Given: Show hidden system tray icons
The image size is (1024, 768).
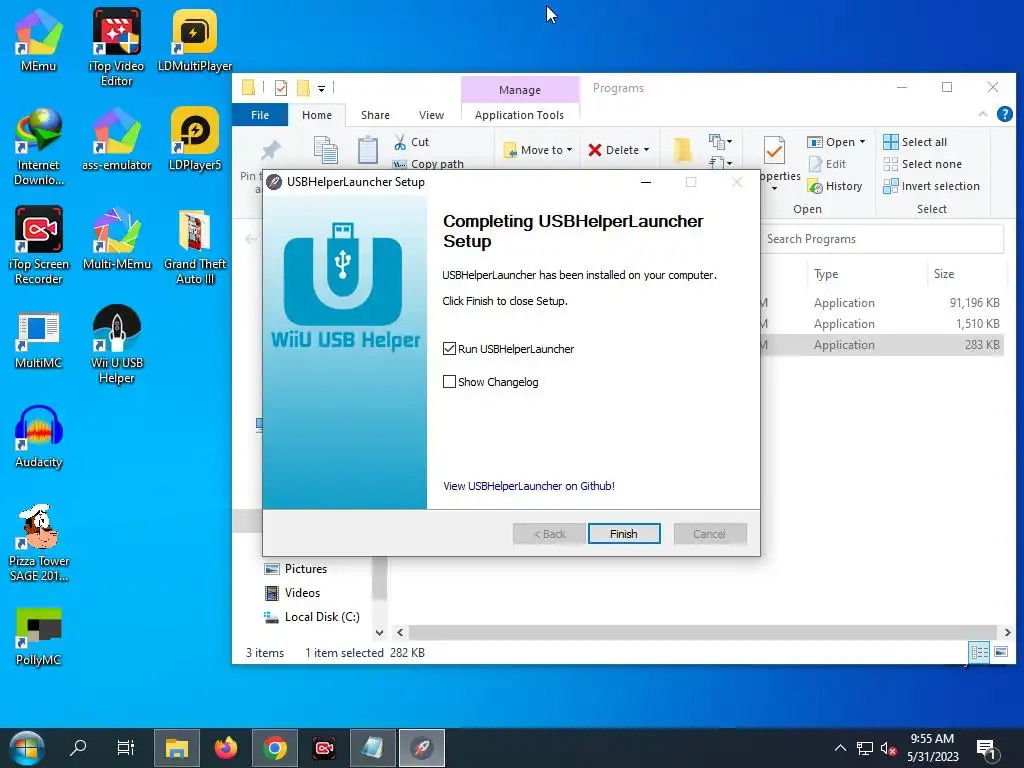Looking at the screenshot, I should tap(840, 748).
